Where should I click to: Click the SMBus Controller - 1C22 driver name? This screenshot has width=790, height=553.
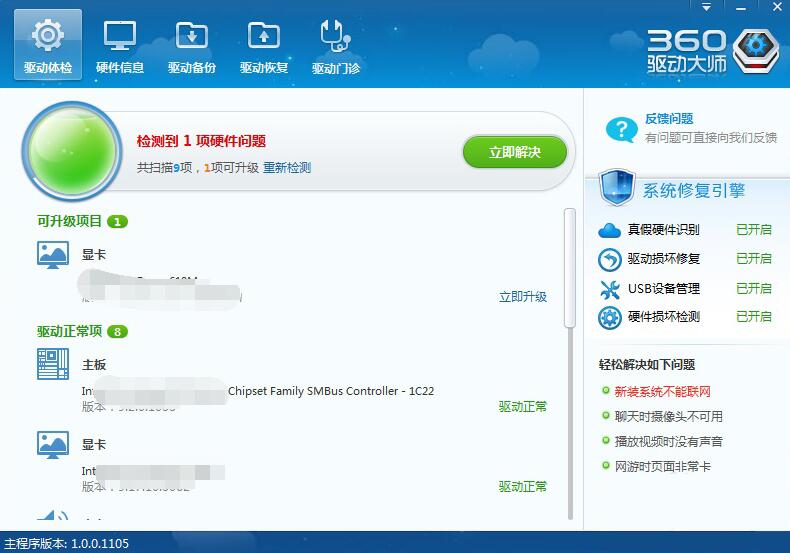pyautogui.click(x=331, y=391)
